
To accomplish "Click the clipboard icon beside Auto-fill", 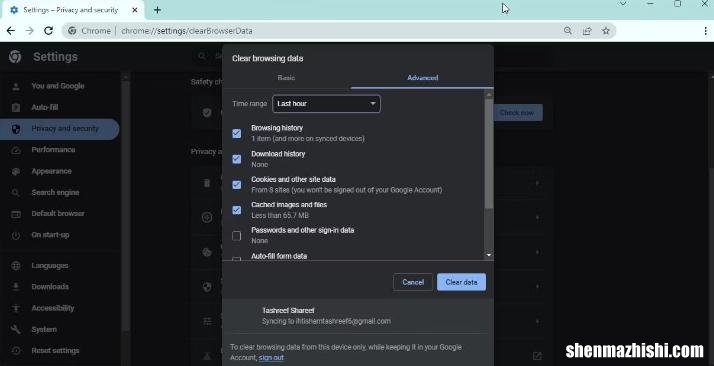I will pyautogui.click(x=16, y=107).
